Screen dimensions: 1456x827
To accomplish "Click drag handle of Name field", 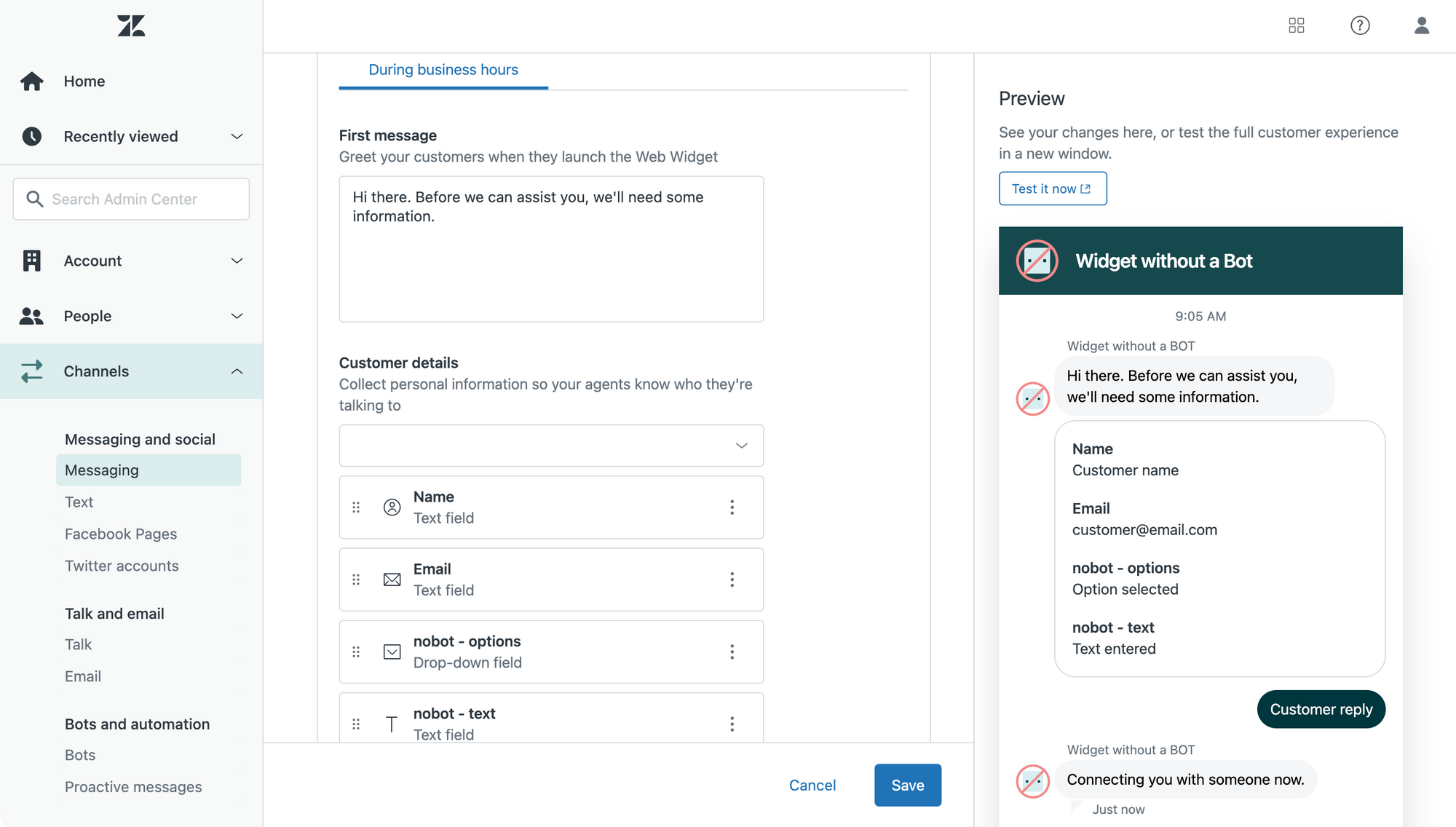I will click(x=356, y=507).
